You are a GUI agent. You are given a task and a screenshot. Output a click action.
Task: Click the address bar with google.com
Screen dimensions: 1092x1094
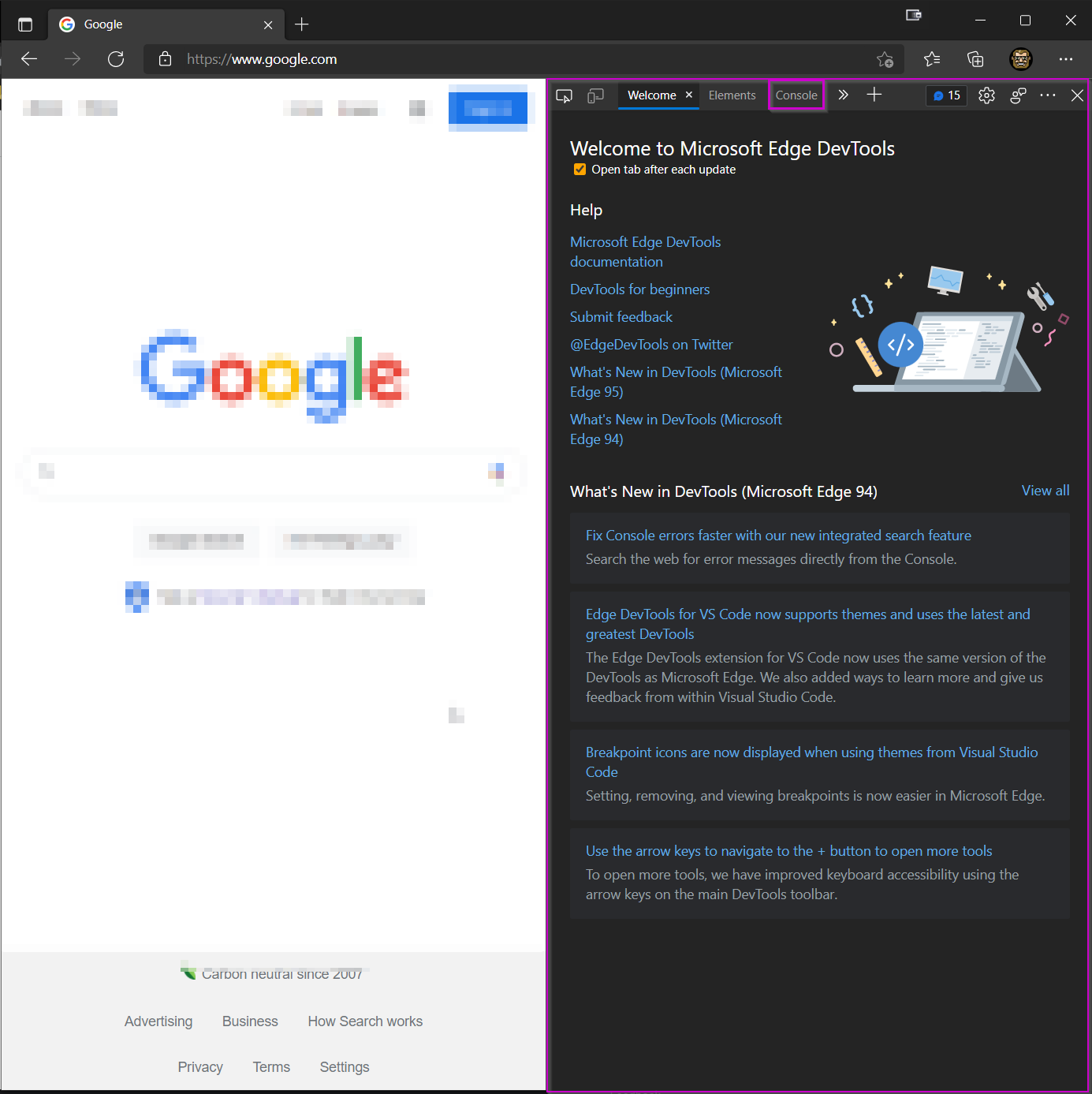click(x=524, y=59)
